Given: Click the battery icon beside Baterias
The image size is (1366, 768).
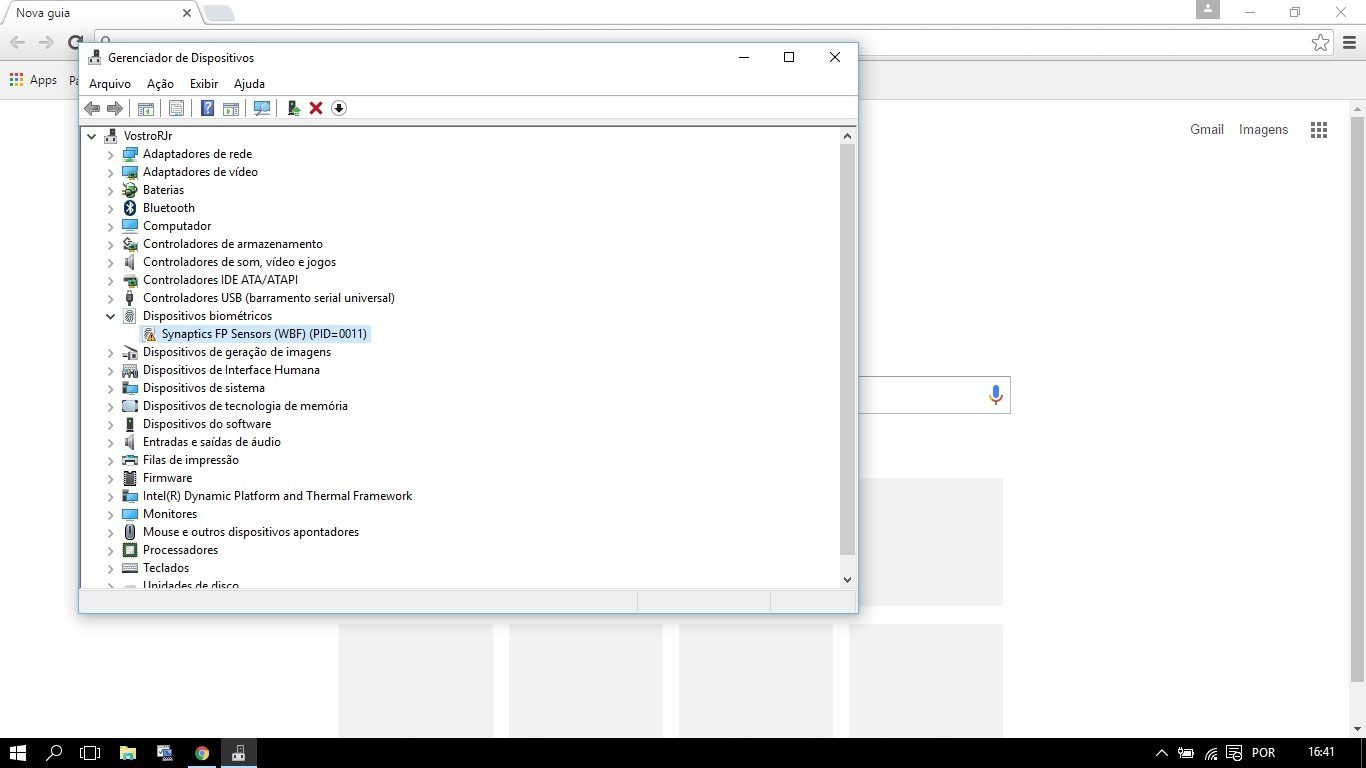Looking at the screenshot, I should 129,190.
